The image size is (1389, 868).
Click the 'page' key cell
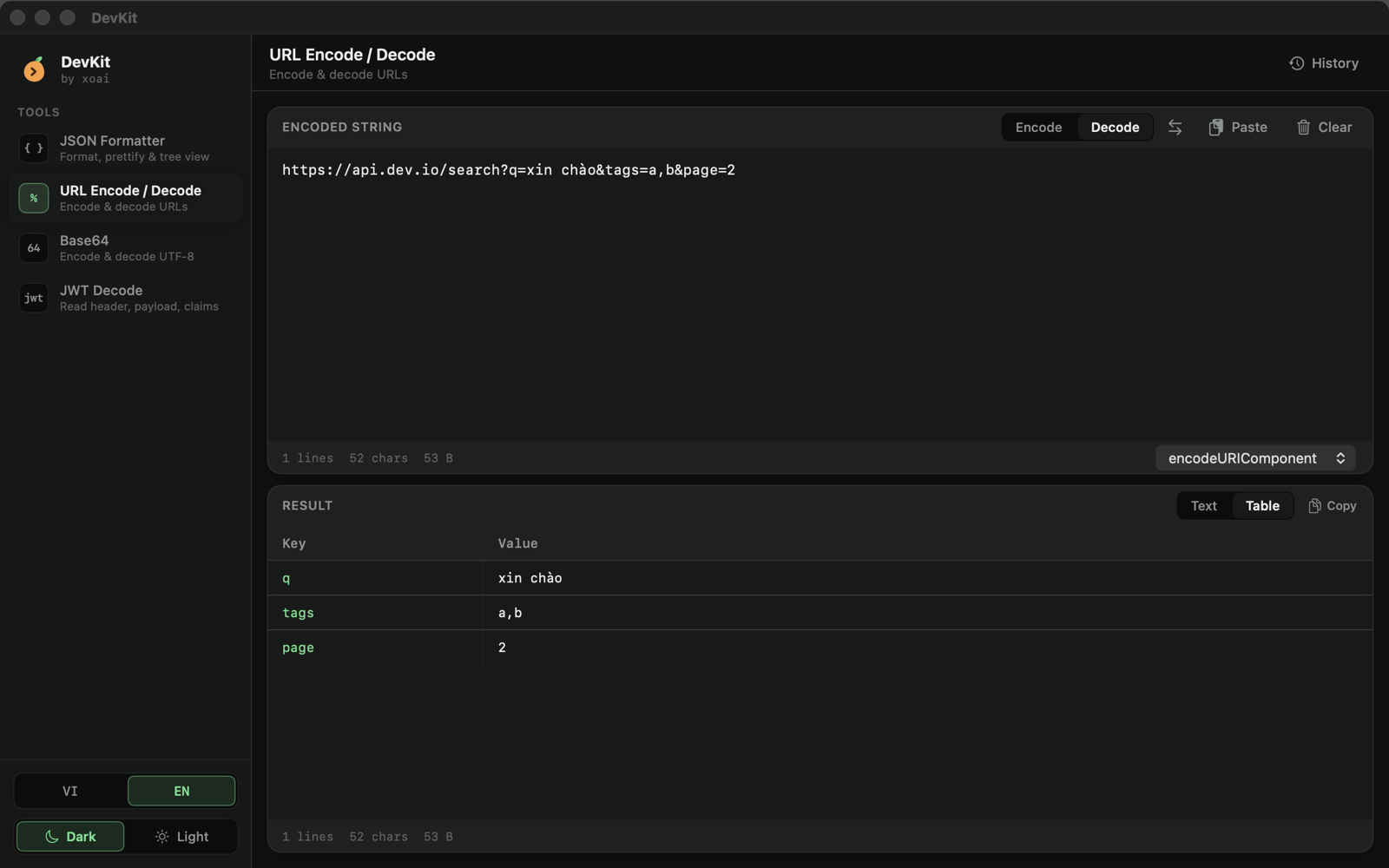click(375, 648)
